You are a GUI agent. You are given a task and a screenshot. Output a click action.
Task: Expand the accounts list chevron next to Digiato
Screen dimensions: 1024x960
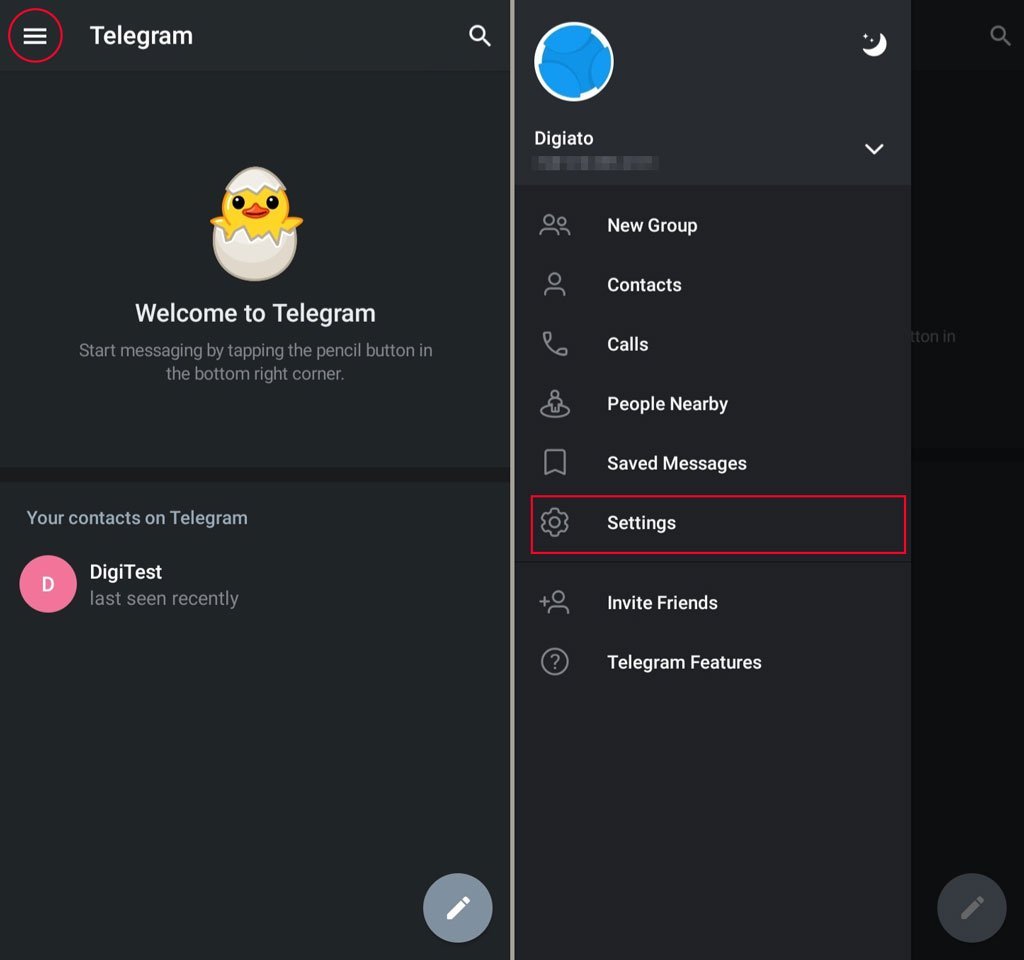[874, 149]
